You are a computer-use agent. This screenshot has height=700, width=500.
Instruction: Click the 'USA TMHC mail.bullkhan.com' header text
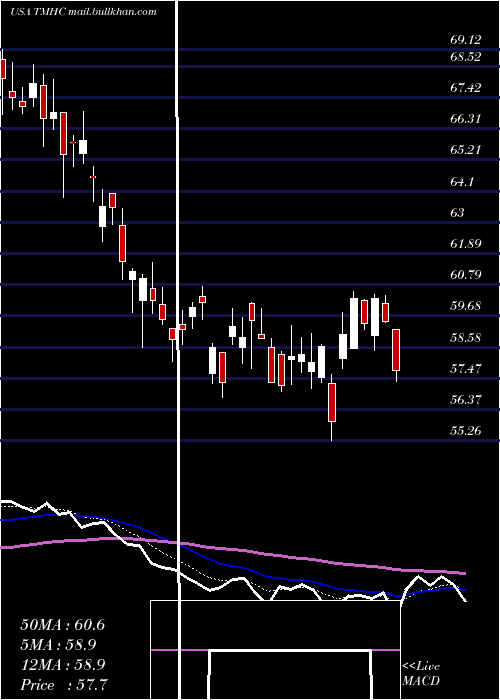pyautogui.click(x=83, y=12)
